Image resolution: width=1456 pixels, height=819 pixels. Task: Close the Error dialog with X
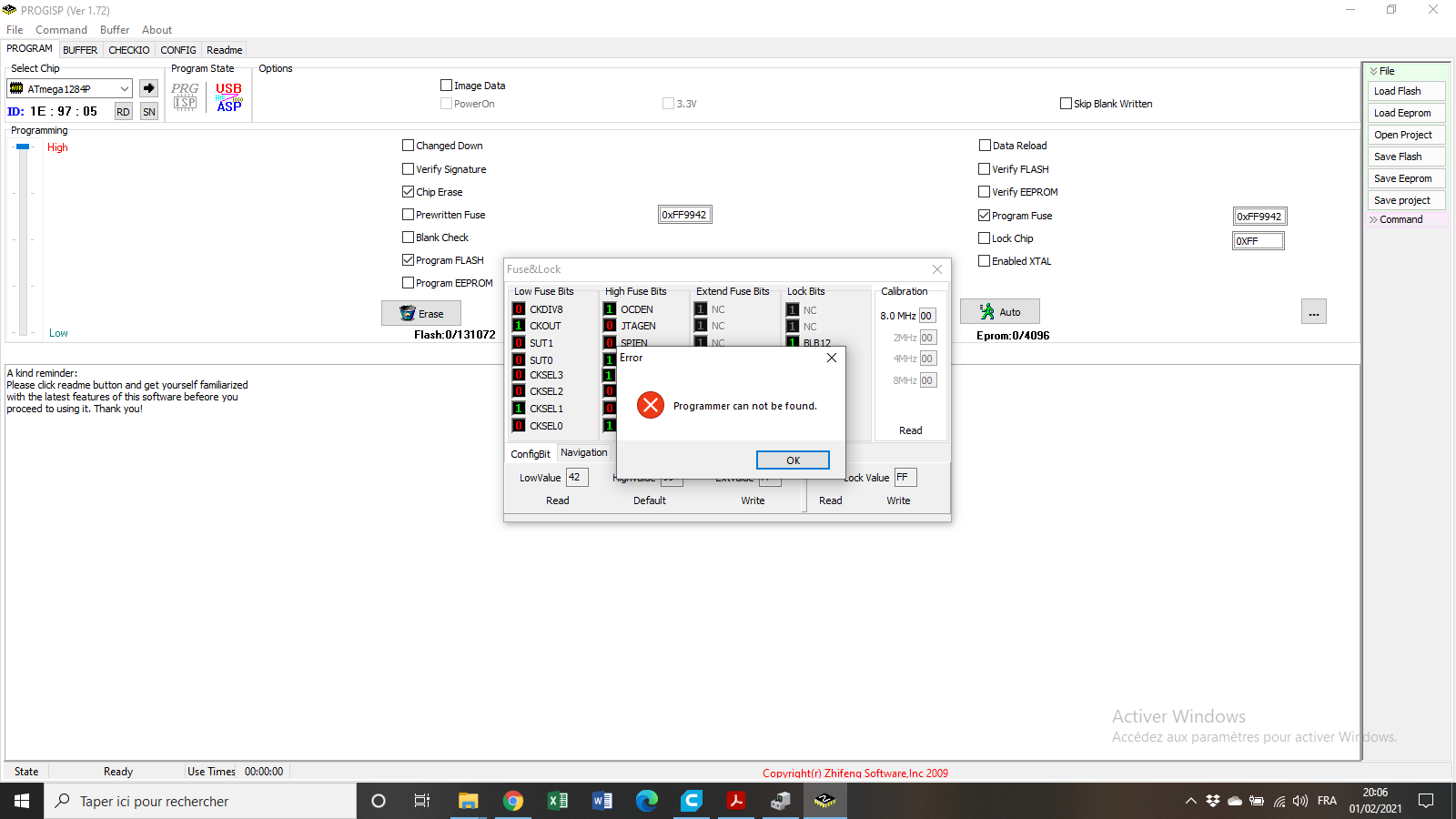coord(831,358)
